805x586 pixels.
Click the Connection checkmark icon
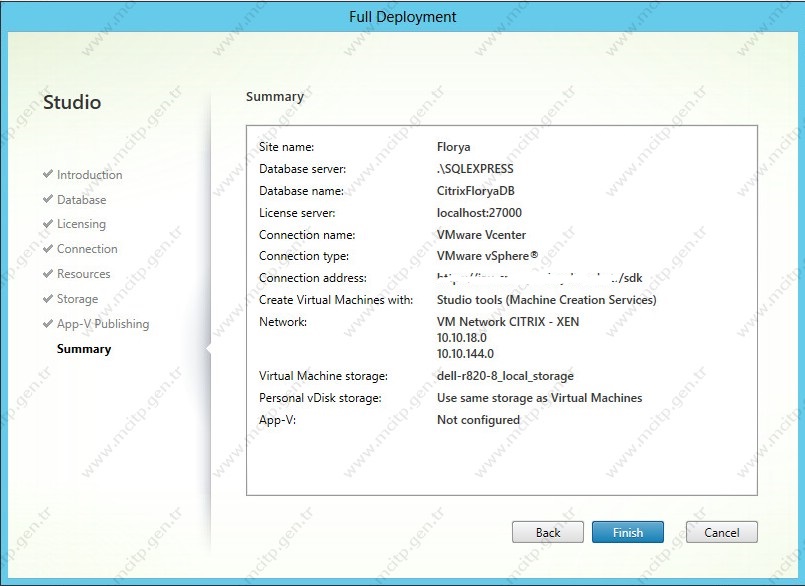click(x=48, y=249)
